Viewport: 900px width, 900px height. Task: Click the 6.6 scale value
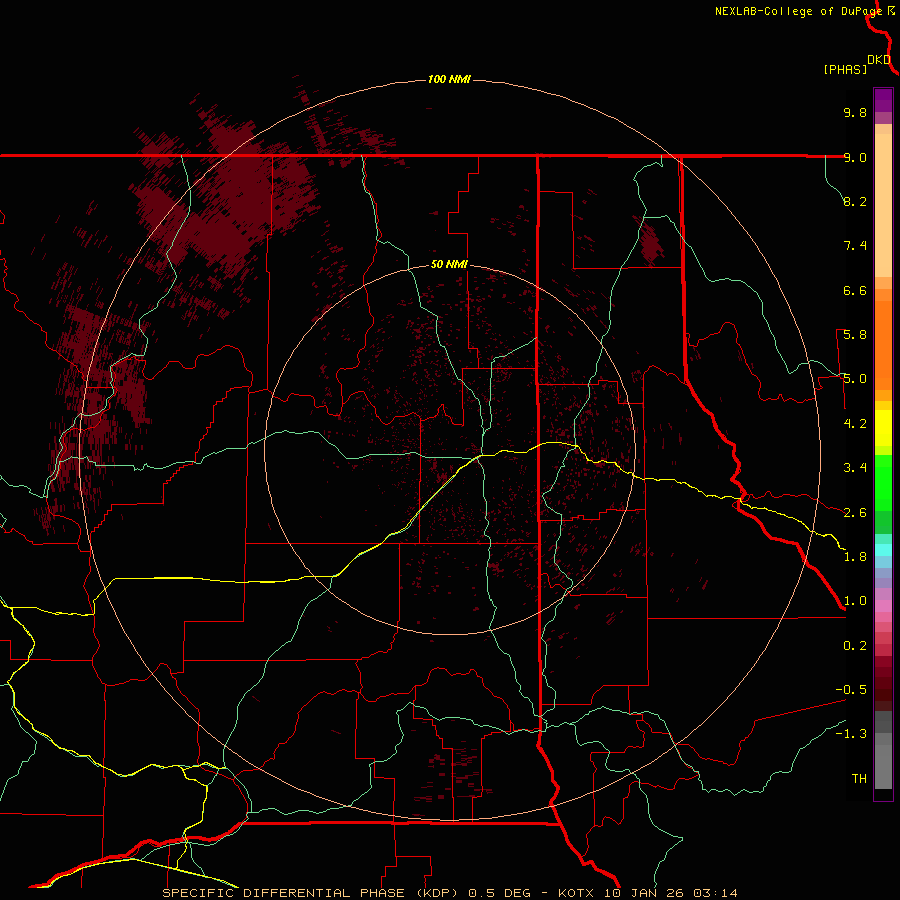coord(855,290)
